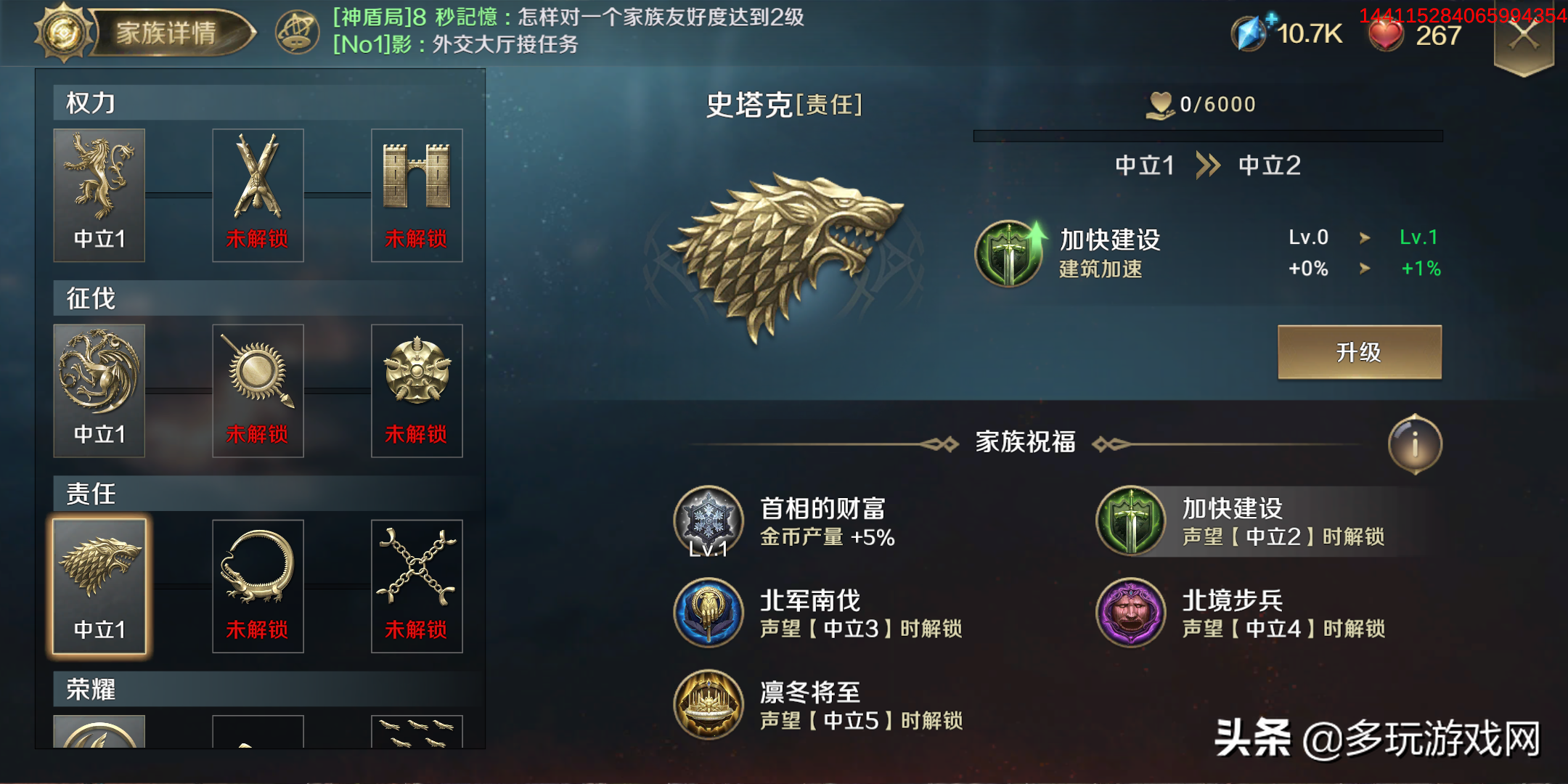1568x784 pixels.
Task: Select the locked twin towers Frey house
Action: (x=417, y=195)
